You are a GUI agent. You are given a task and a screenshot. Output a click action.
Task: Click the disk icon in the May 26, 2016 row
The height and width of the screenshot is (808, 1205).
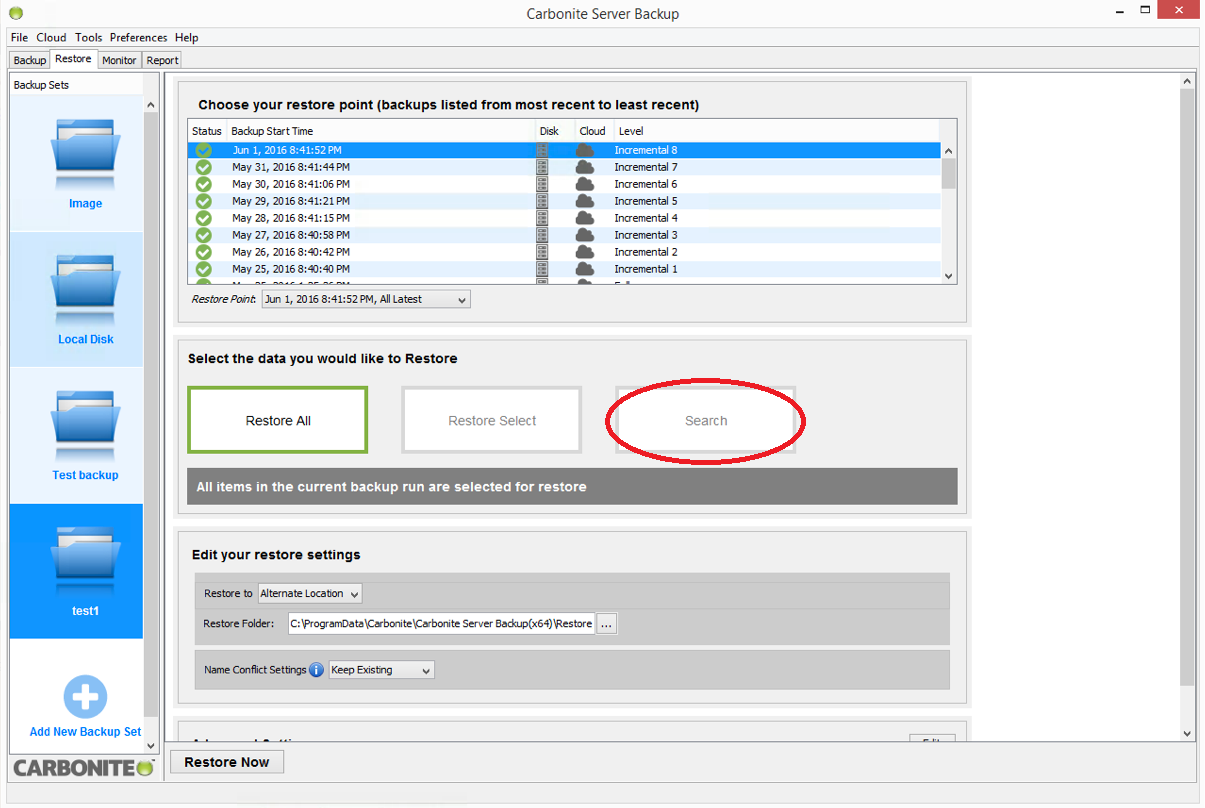tap(542, 252)
